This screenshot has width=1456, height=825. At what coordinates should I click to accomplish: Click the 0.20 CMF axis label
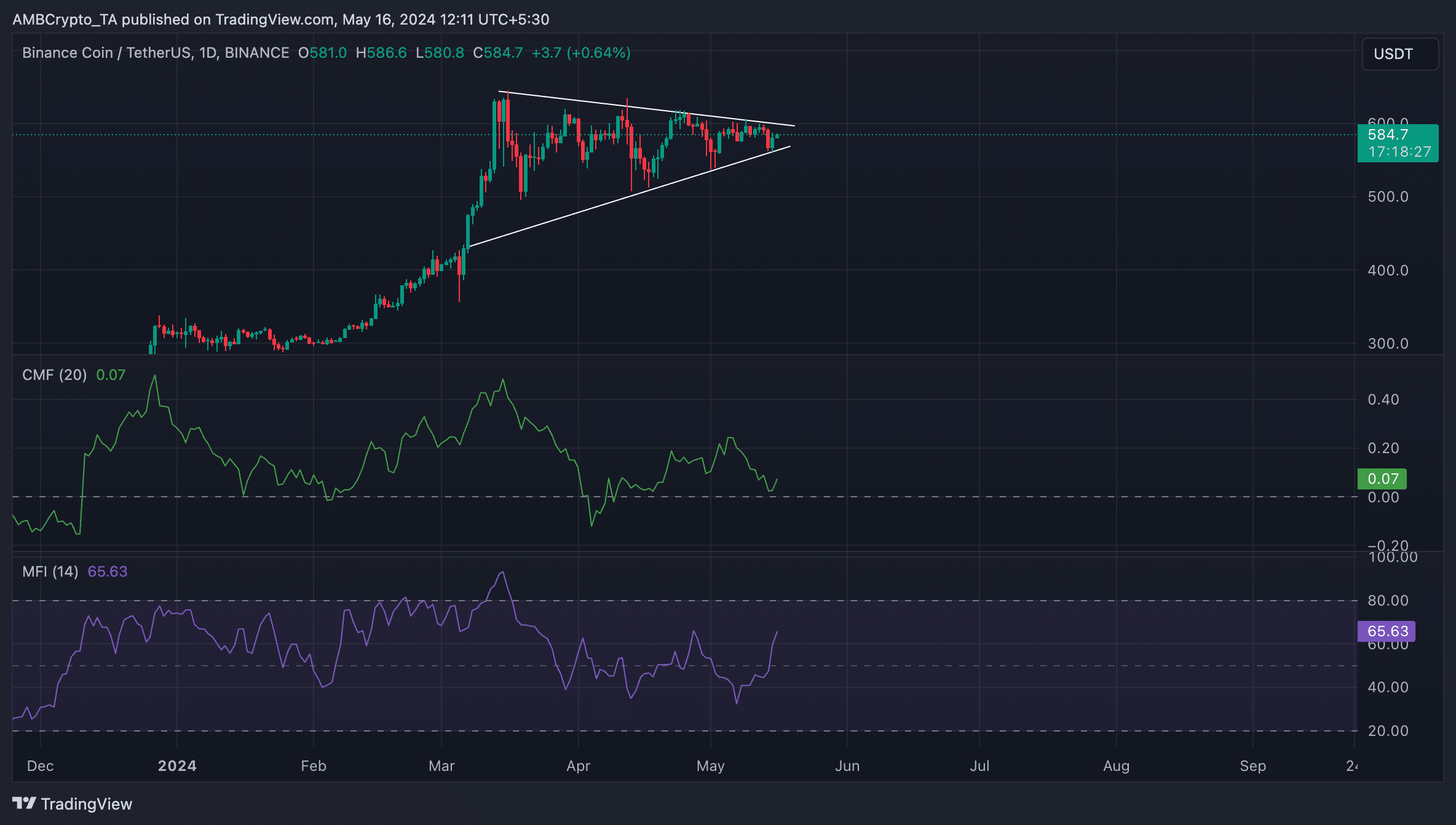click(1383, 448)
